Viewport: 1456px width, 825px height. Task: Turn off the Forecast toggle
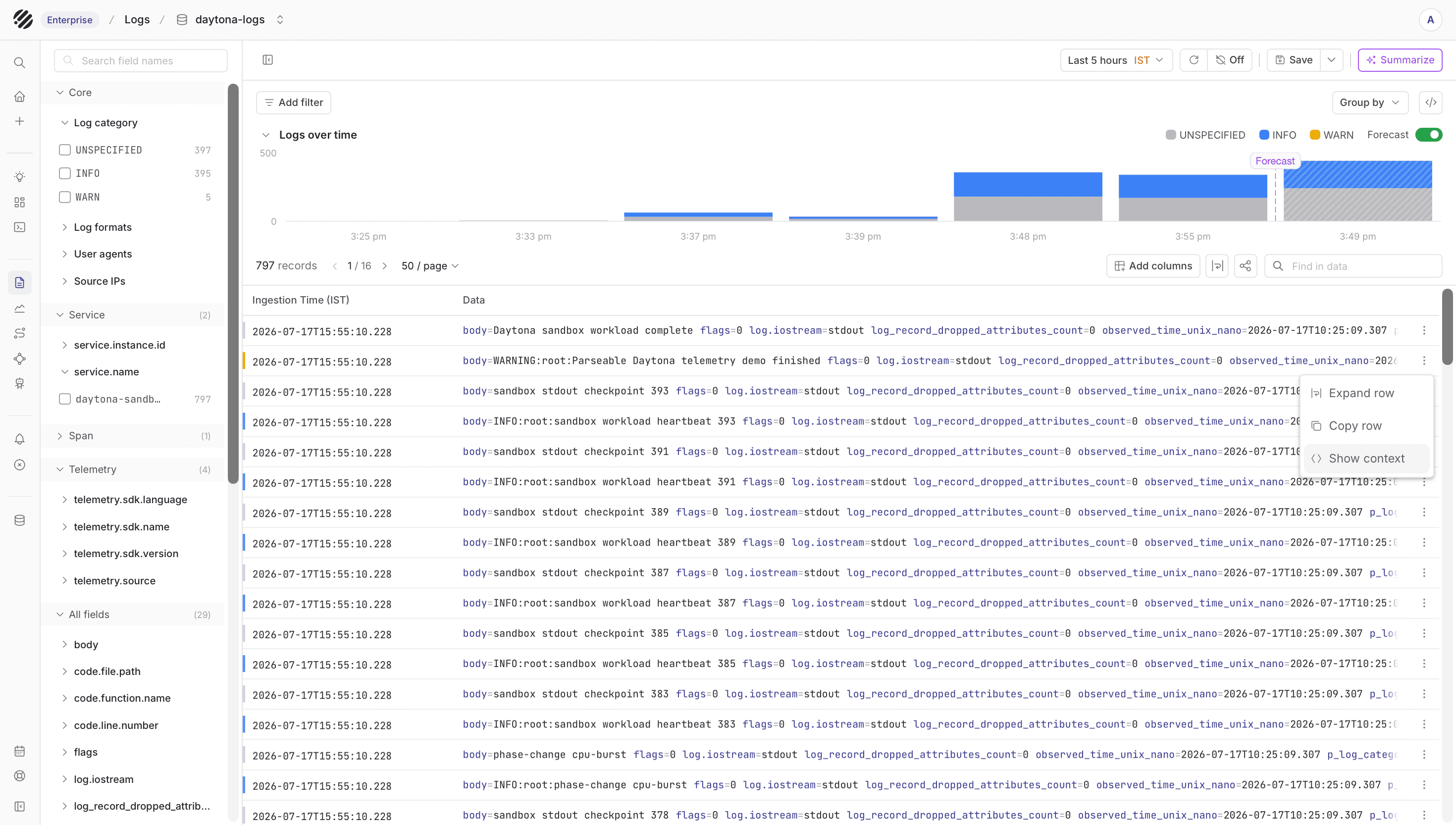tap(1429, 135)
